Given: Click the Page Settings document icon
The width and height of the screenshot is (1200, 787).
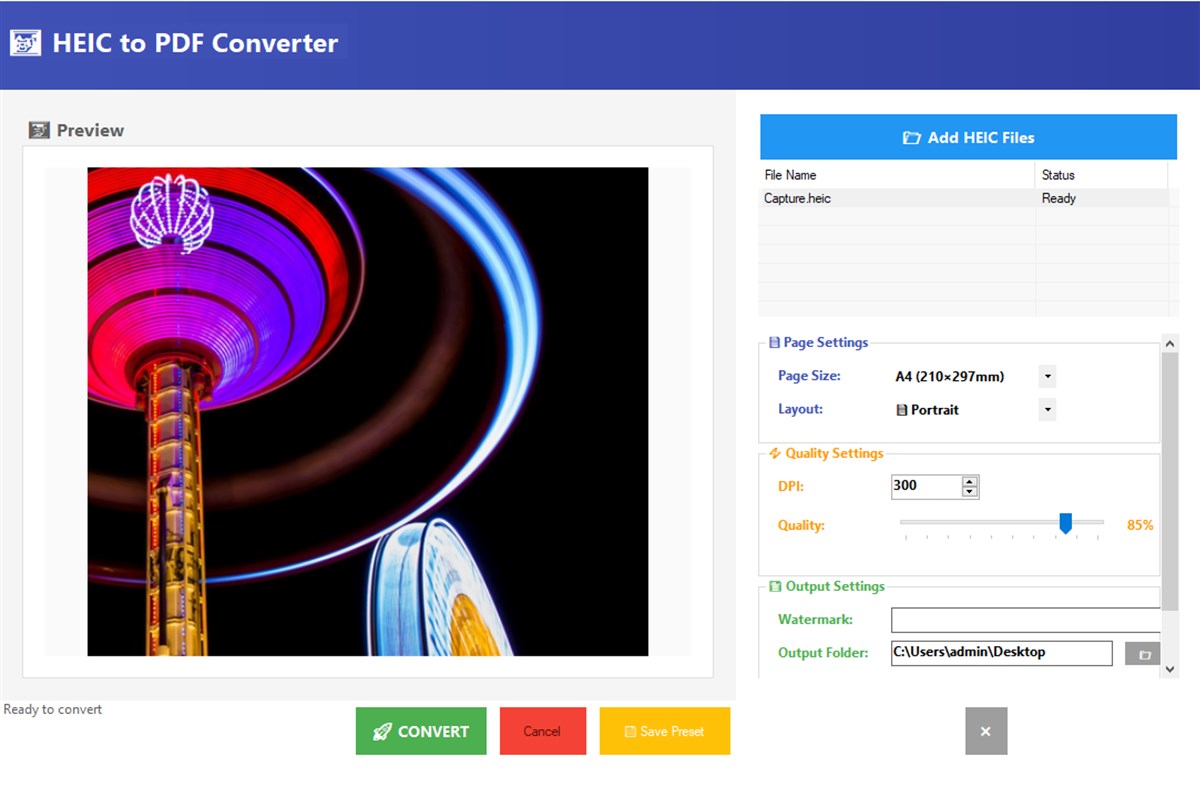Looking at the screenshot, I should pyautogui.click(x=775, y=342).
